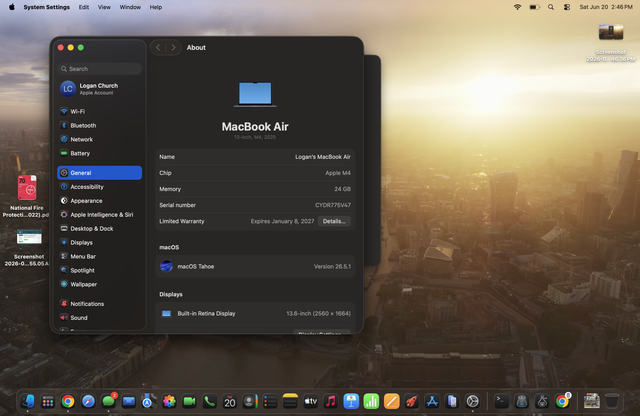Screen dimensions: 640x416
Task: Click the Version 26.5.1 text
Action: coord(332,266)
